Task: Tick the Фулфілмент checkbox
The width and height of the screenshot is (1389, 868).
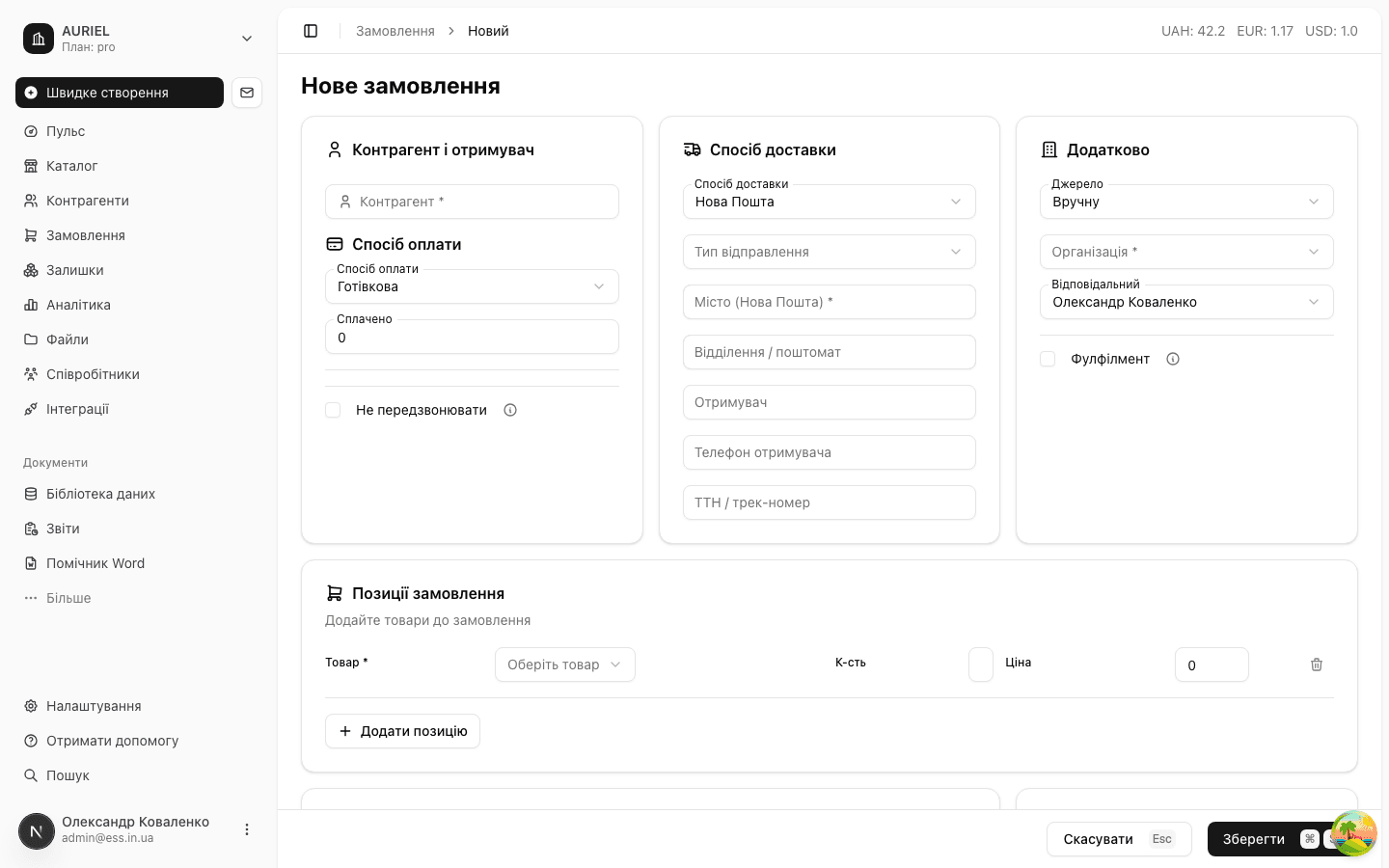Action: tap(1048, 359)
